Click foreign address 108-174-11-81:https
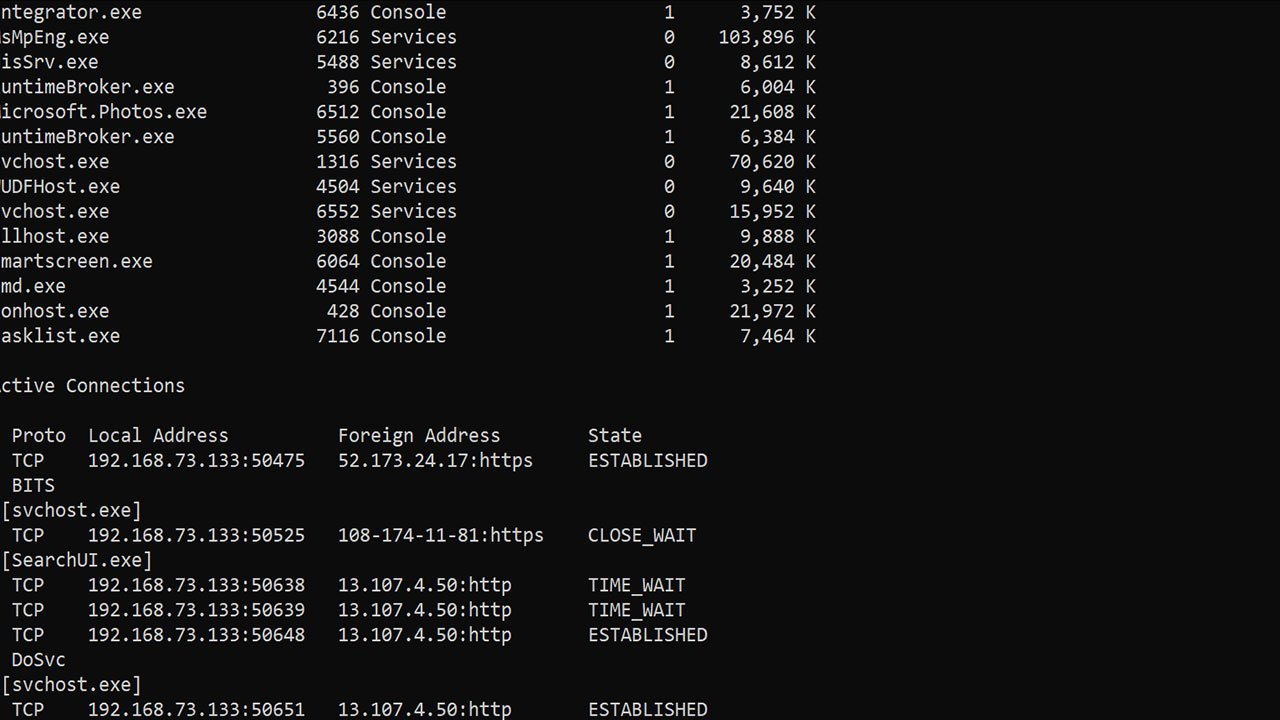This screenshot has height=720, width=1280. pyautogui.click(x=441, y=536)
